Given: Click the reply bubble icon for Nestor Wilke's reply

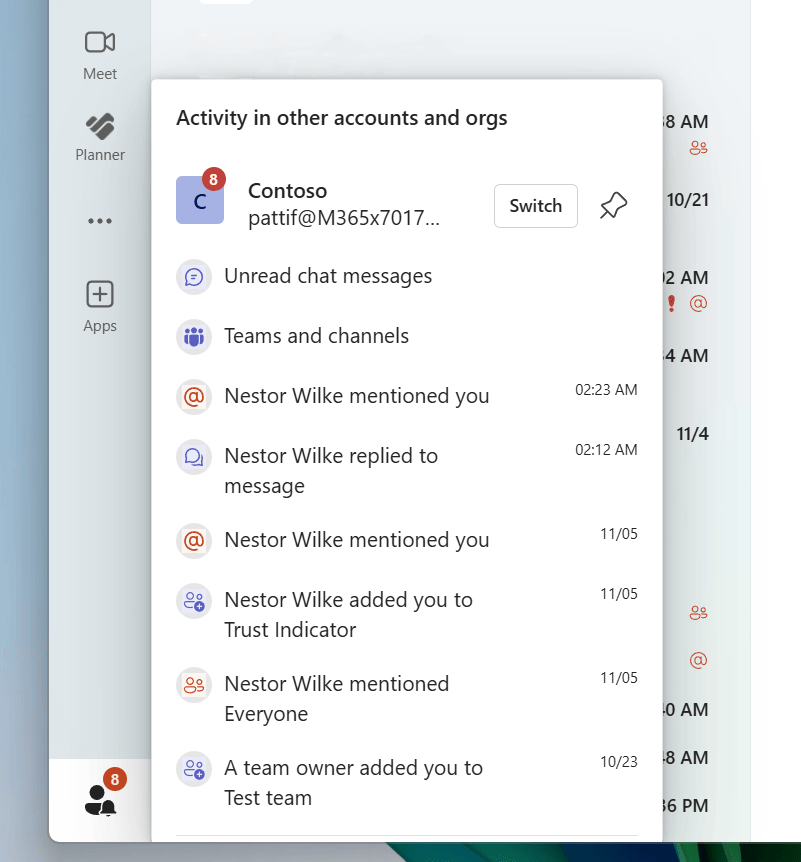Looking at the screenshot, I should click(193, 456).
